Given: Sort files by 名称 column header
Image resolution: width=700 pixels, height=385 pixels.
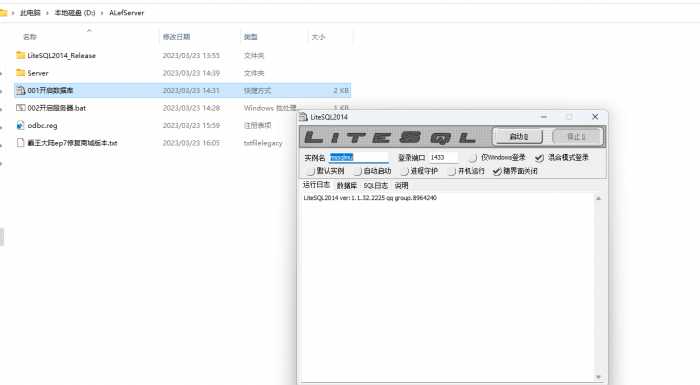Looking at the screenshot, I should click(30, 37).
